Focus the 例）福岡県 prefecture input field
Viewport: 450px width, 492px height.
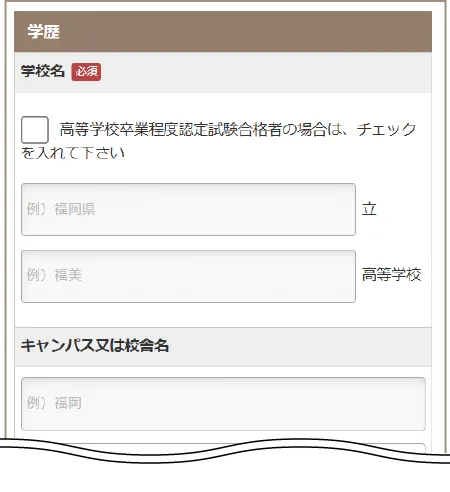pyautogui.click(x=188, y=209)
